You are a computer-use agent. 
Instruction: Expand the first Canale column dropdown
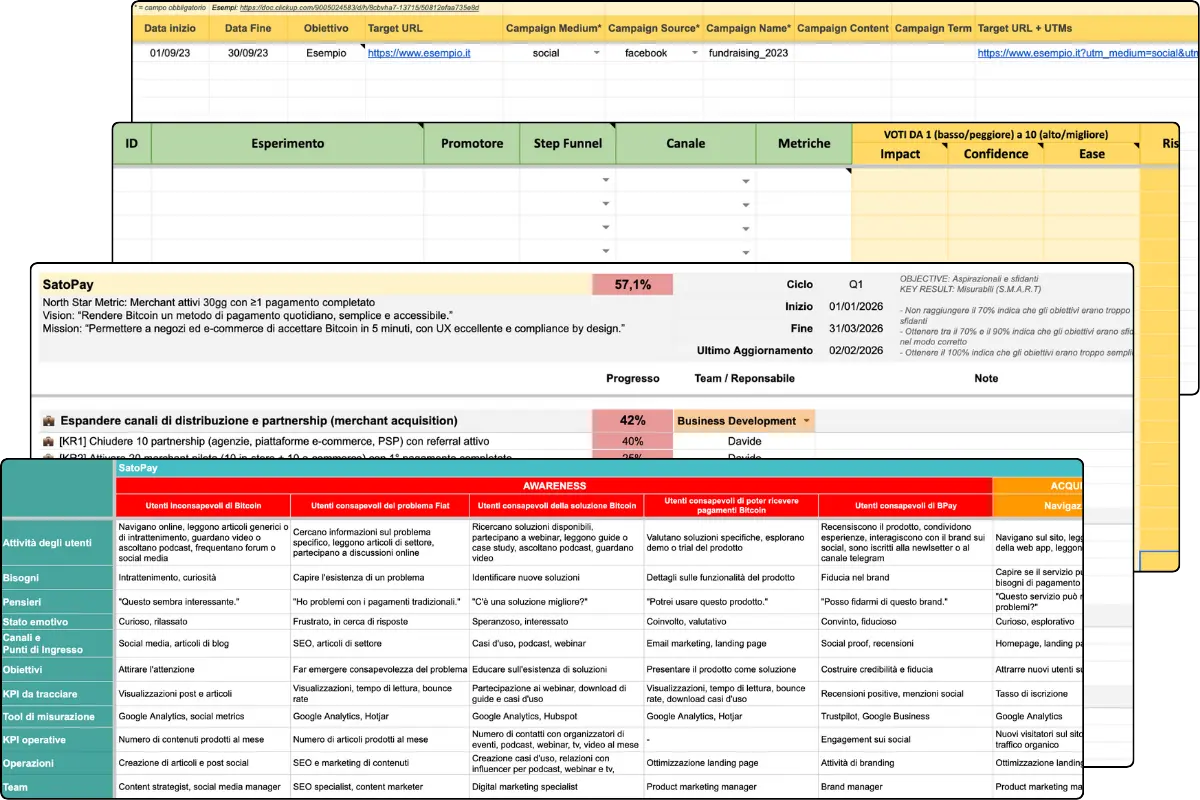[745, 180]
